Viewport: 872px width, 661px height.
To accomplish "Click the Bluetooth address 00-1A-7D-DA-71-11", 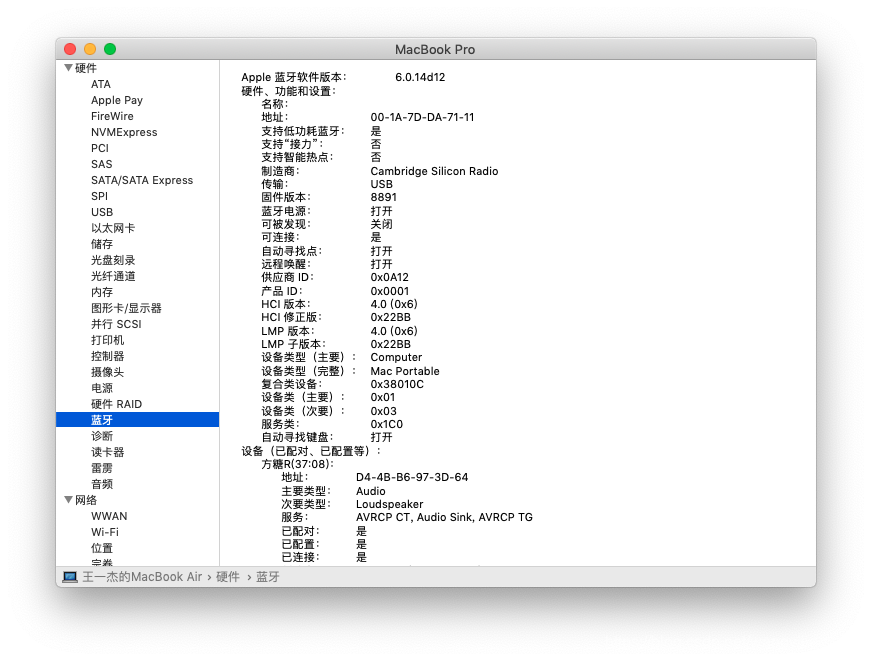I will tap(422, 117).
